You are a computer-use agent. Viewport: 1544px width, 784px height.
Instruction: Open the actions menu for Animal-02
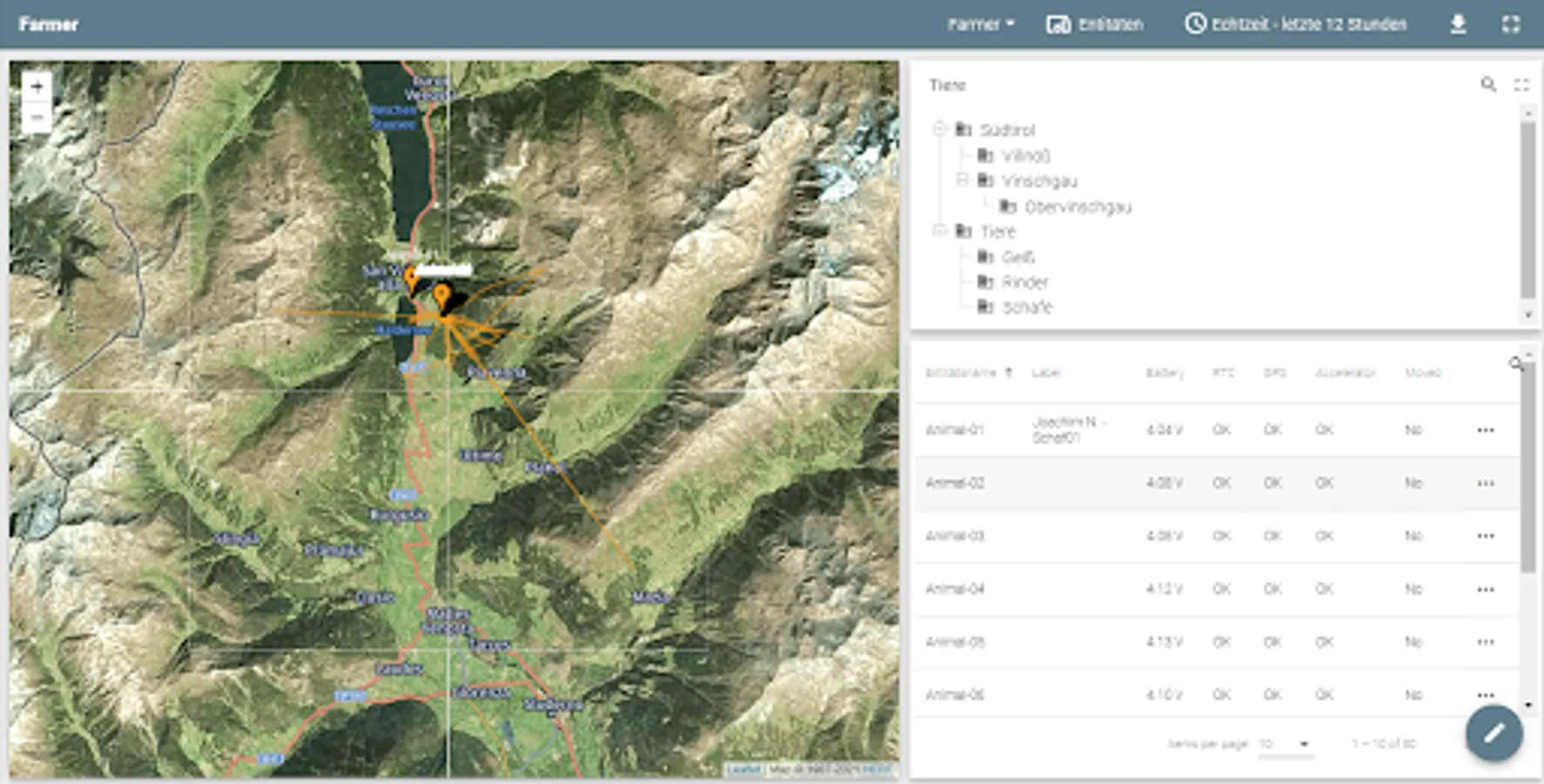pos(1486,483)
